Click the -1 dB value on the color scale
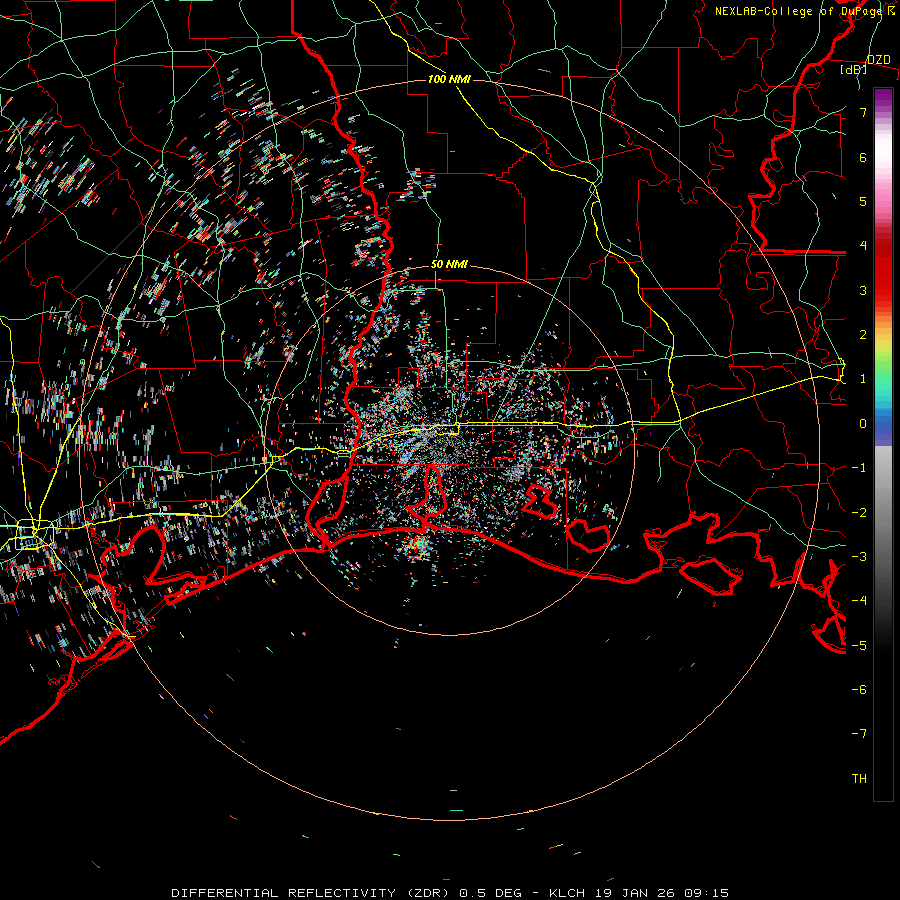The width and height of the screenshot is (900, 900). pos(859,468)
